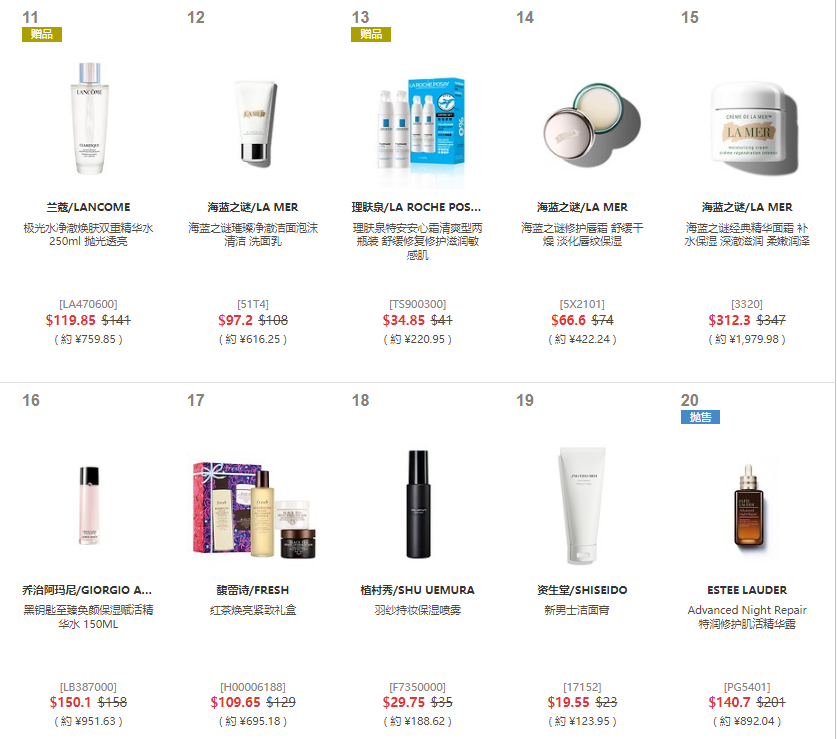
Task: Click the La Mer cleansing foam tube image
Action: [257, 122]
